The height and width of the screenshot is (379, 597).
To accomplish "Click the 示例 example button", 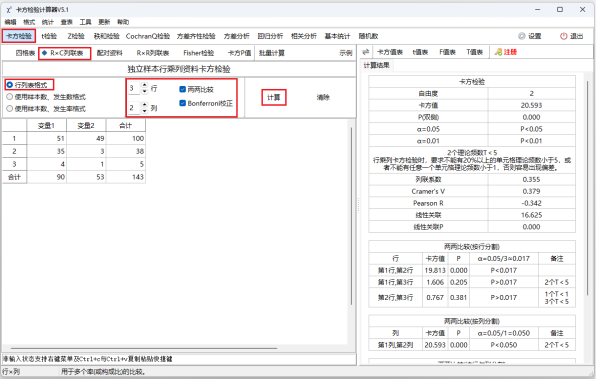I will click(345, 53).
